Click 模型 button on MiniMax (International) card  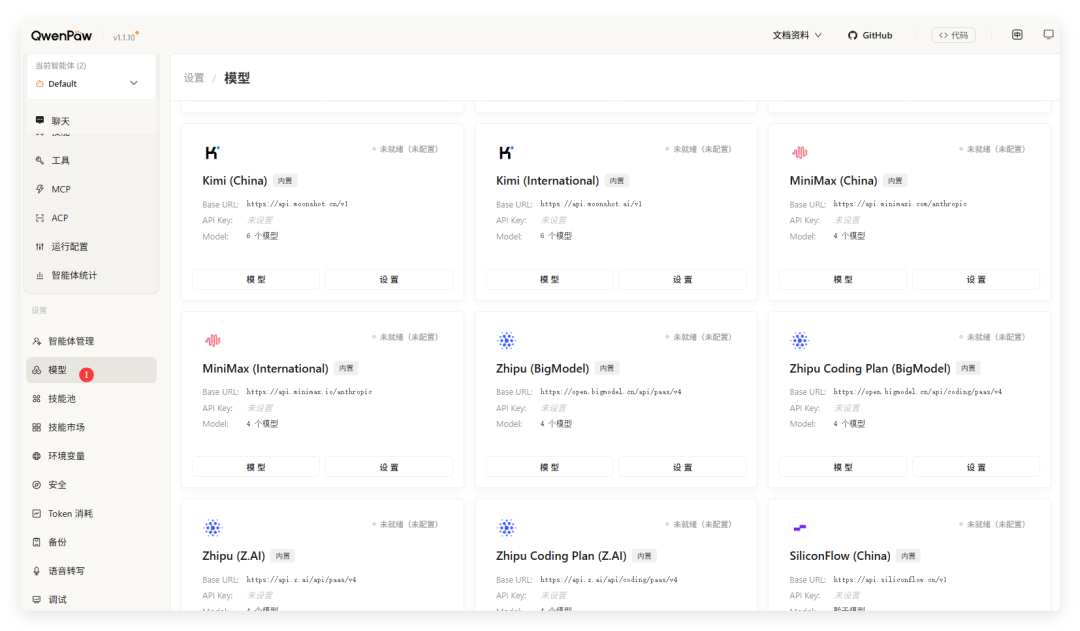(x=256, y=467)
